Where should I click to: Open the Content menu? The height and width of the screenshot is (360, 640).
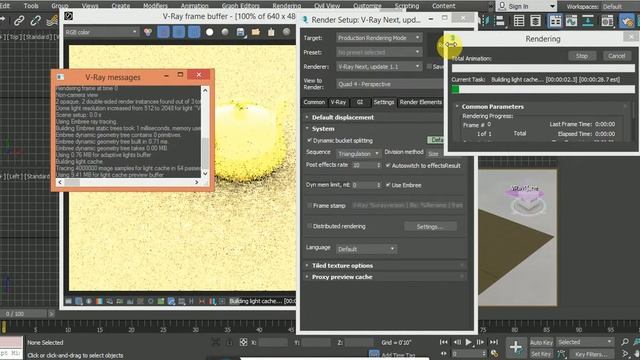coord(443,6)
